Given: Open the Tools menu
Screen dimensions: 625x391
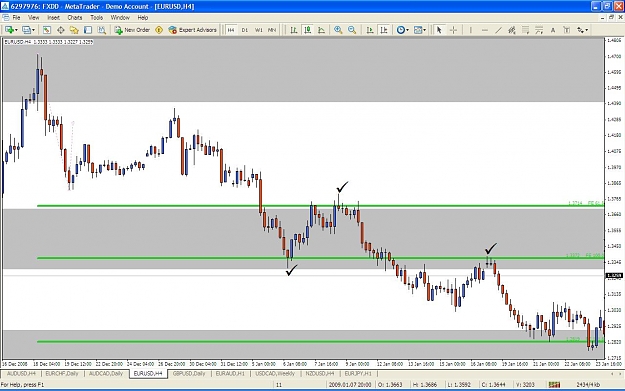Looking at the screenshot, I should [96, 18].
